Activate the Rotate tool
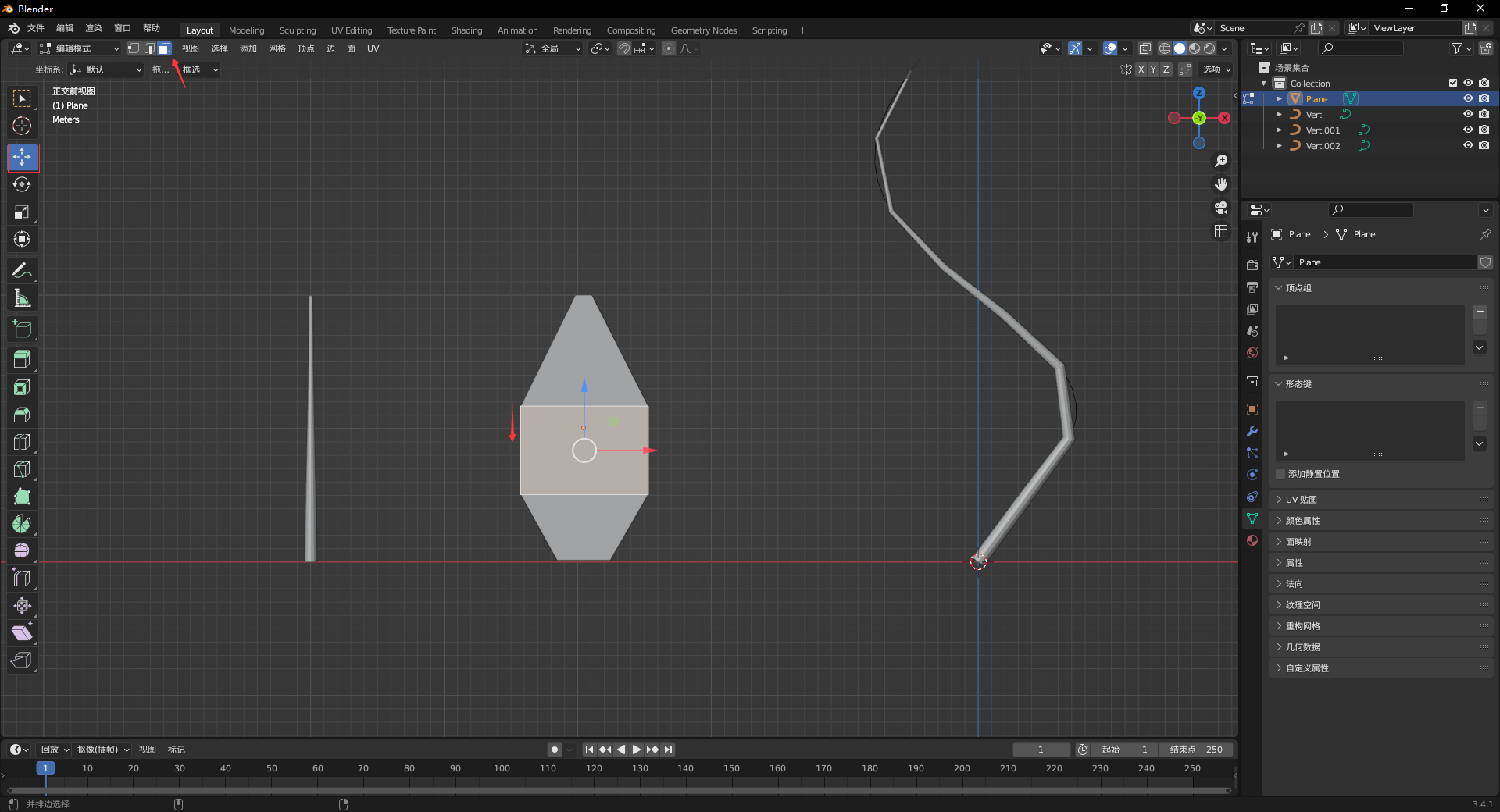Viewport: 1500px width, 812px height. click(x=22, y=184)
